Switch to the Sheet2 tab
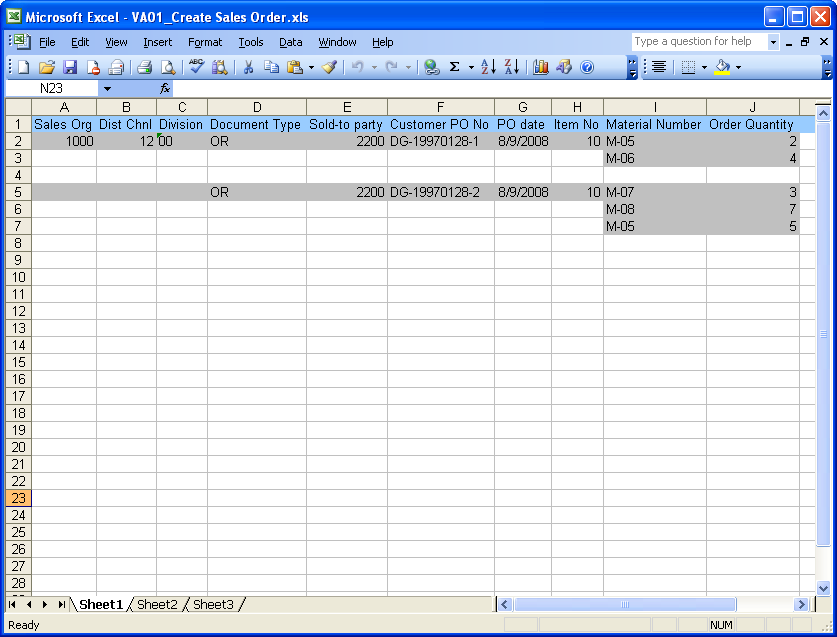837x637 pixels. pyautogui.click(x=157, y=604)
